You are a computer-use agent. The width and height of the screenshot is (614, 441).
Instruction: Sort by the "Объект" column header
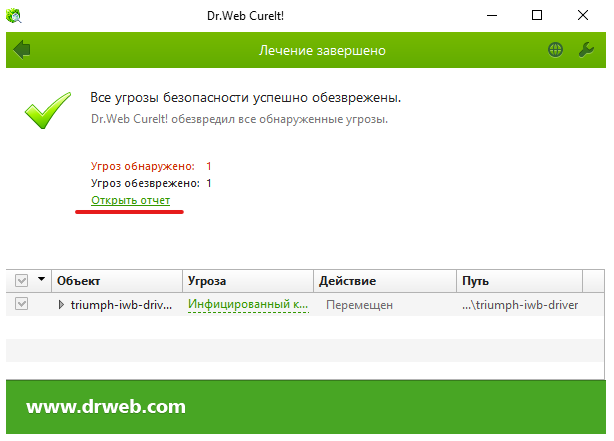pyautogui.click(x=117, y=281)
